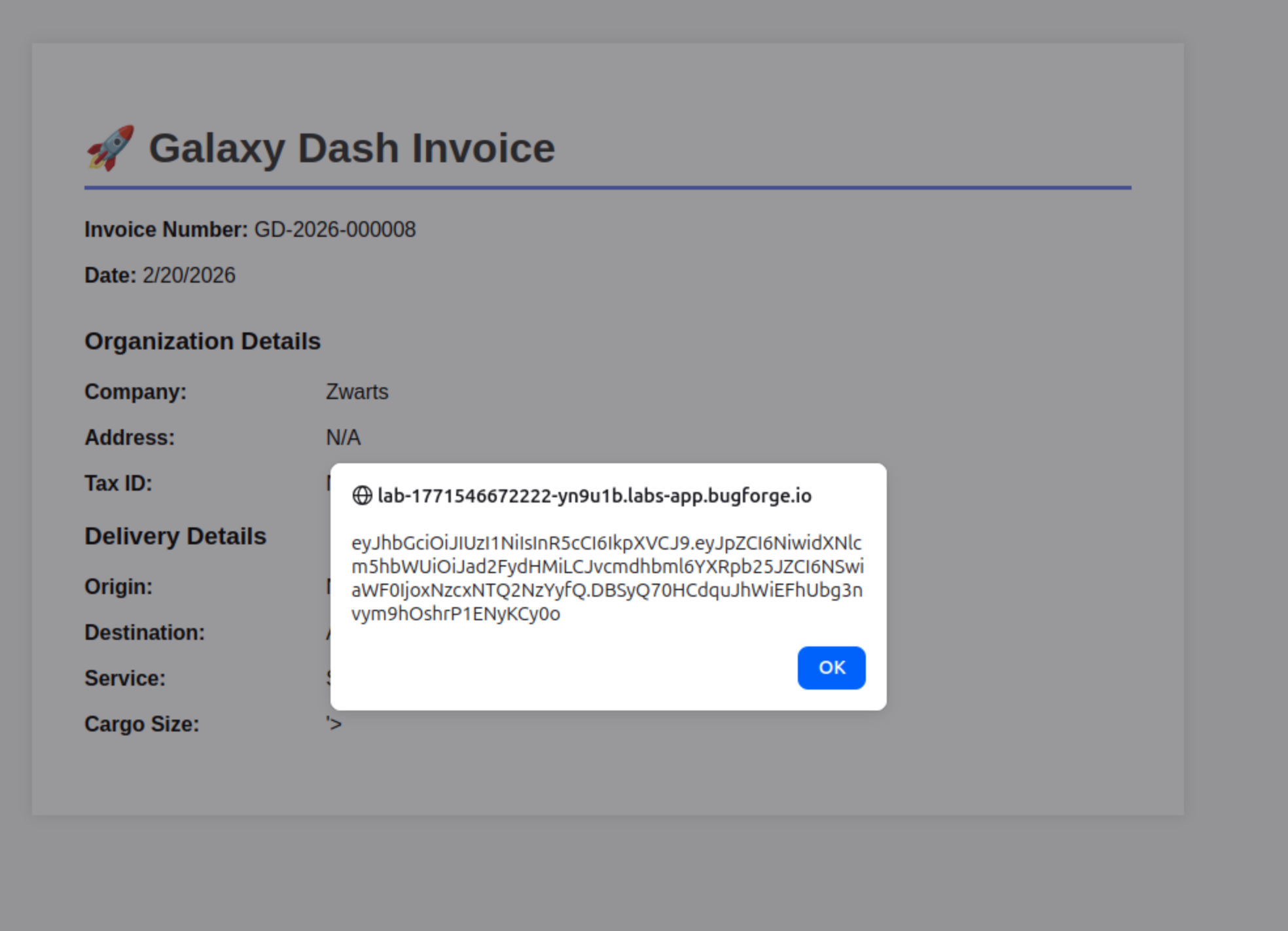Viewport: 1288px width, 931px height.
Task: Click the Origin label
Action: click(118, 587)
